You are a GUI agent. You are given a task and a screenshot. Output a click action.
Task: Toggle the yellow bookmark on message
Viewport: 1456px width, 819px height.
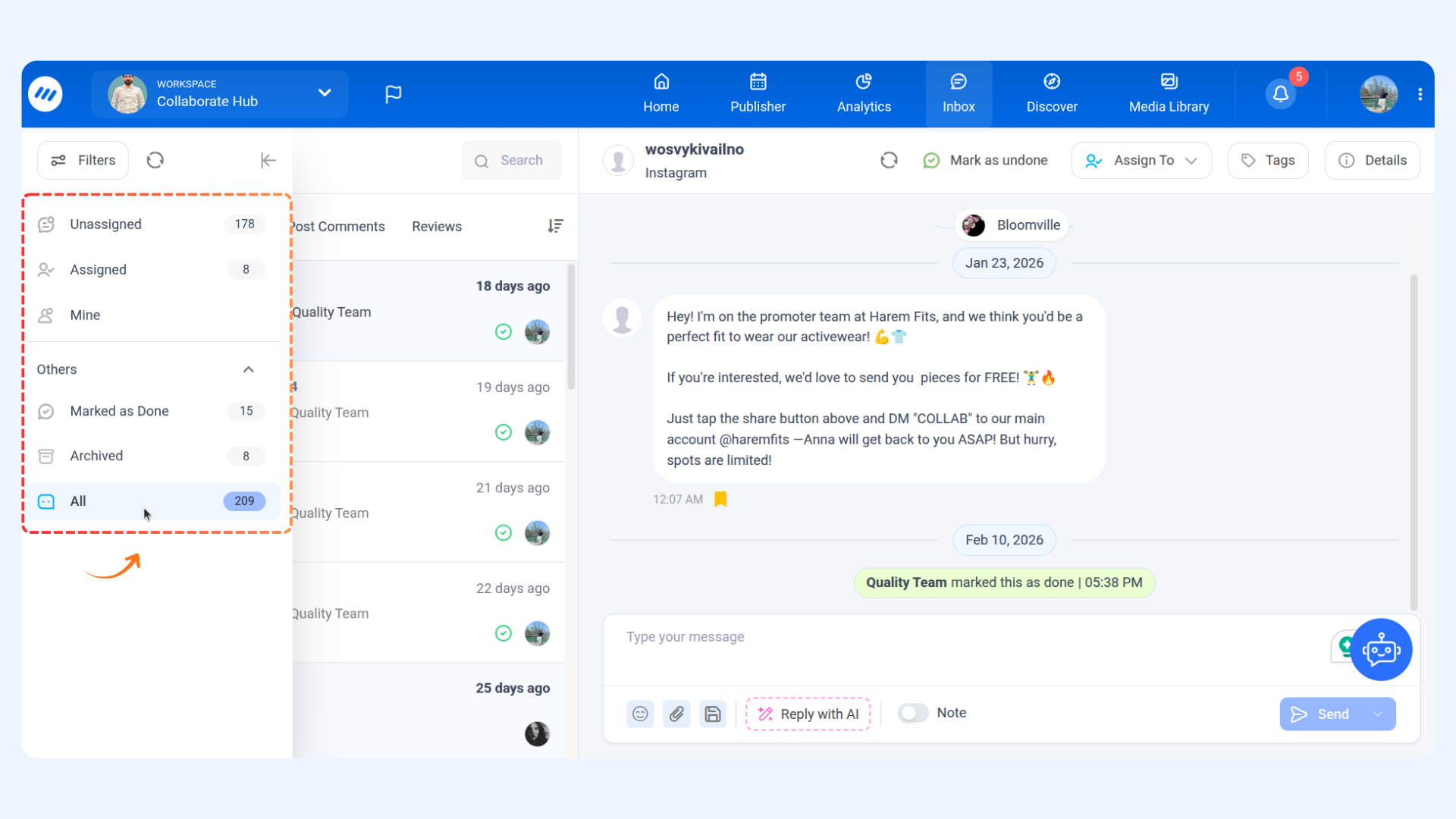(x=720, y=499)
